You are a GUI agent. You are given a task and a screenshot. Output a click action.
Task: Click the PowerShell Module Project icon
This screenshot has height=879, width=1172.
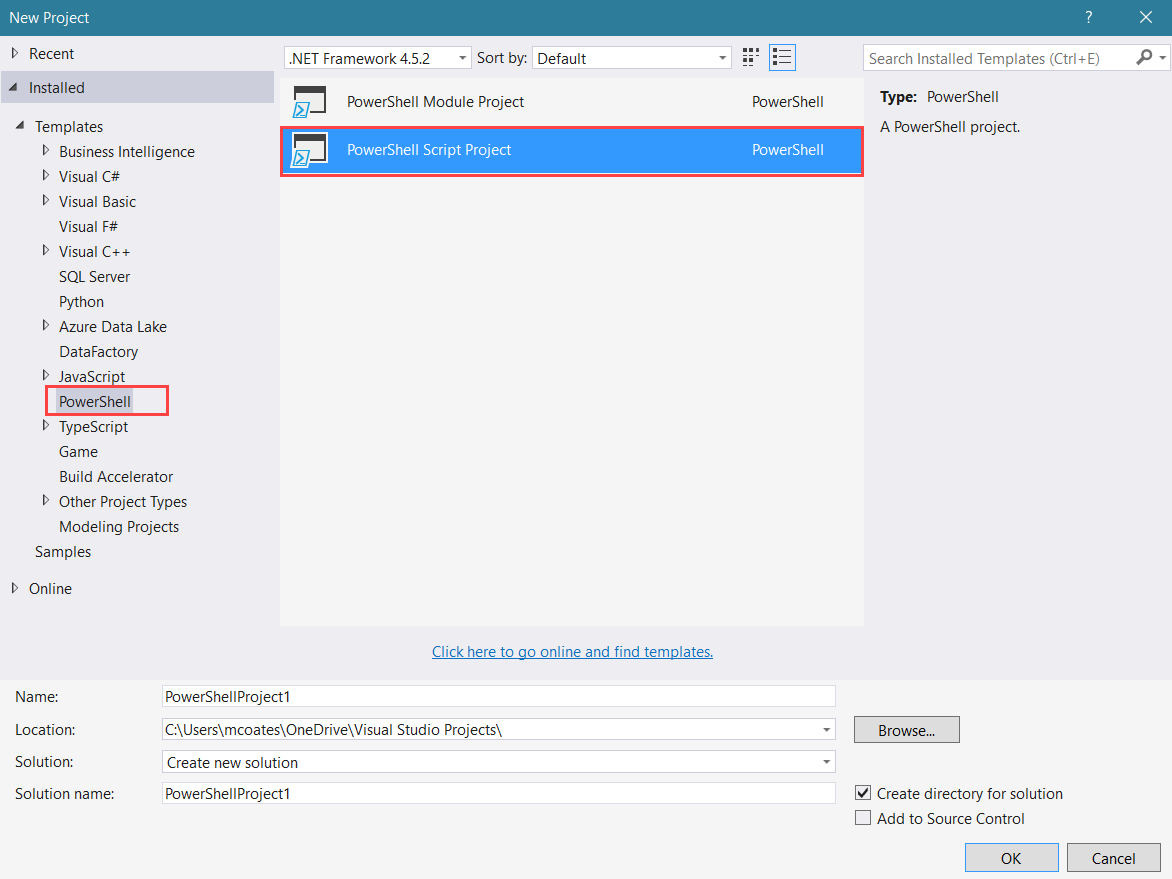click(x=309, y=102)
